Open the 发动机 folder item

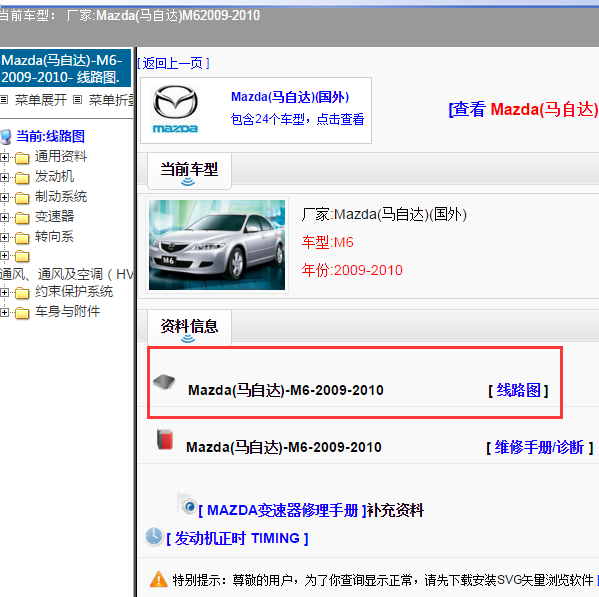point(54,176)
